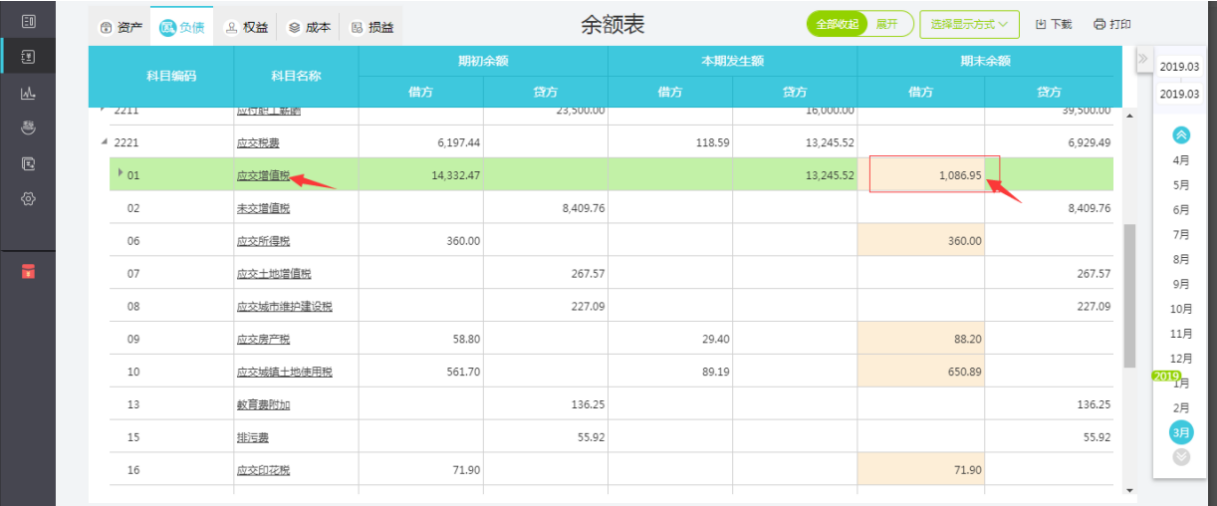Open the chart reports icon in sidebar

(x=28, y=93)
